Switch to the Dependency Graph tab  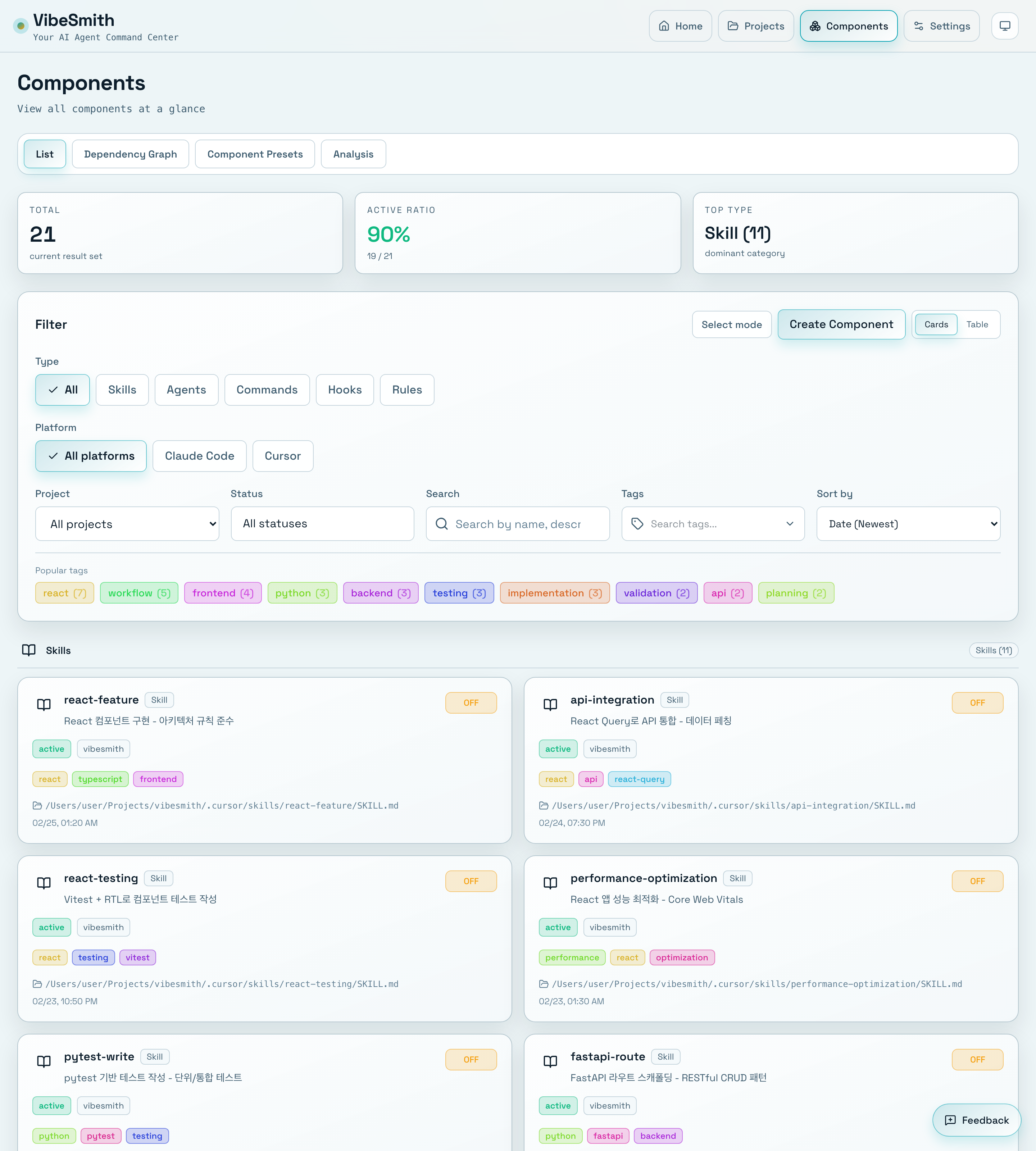point(130,154)
